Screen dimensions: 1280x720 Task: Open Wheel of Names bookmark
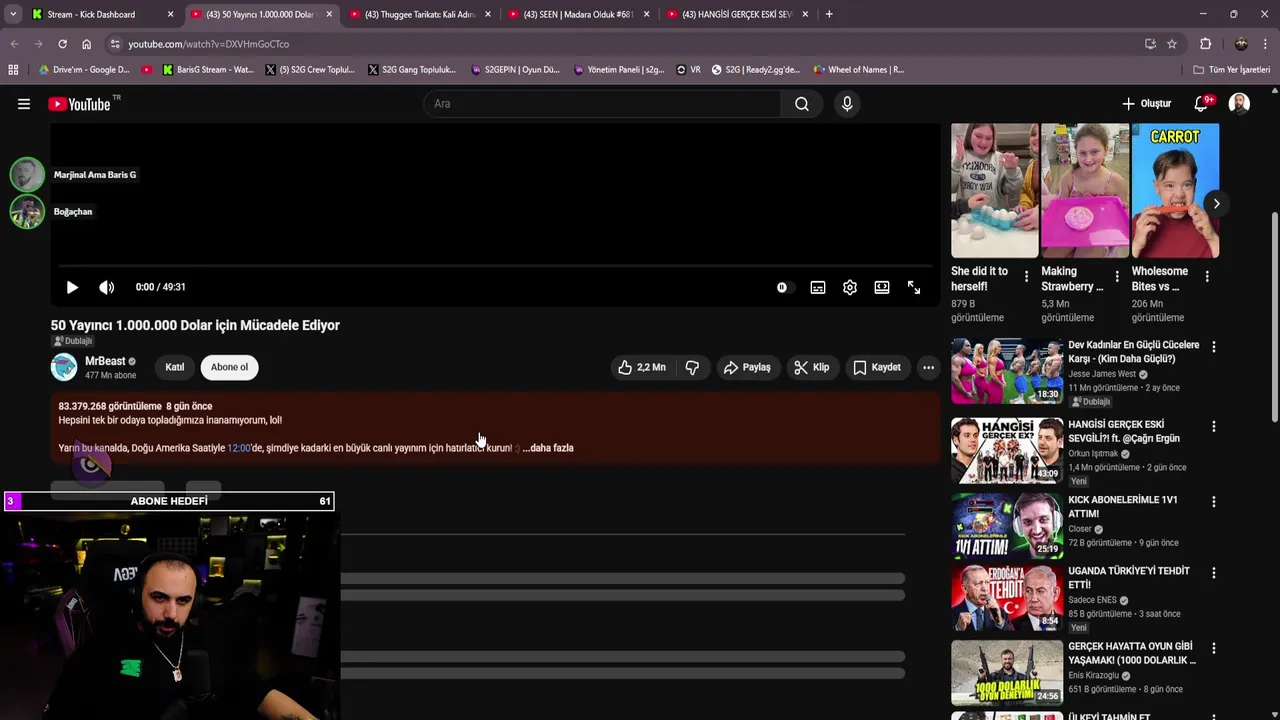[859, 70]
